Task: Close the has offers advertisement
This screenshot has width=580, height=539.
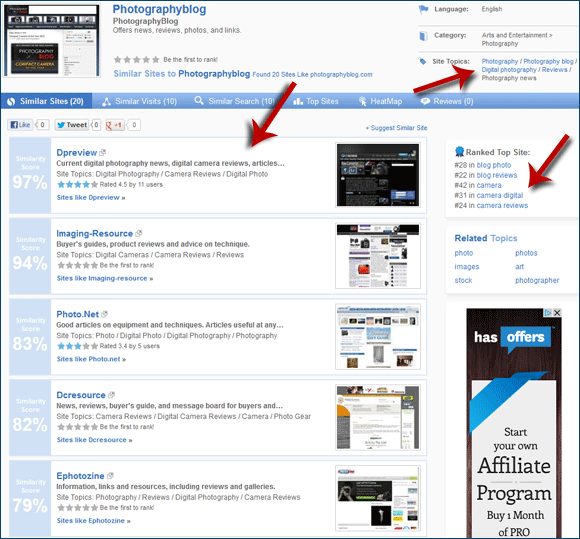Action: click(557, 313)
